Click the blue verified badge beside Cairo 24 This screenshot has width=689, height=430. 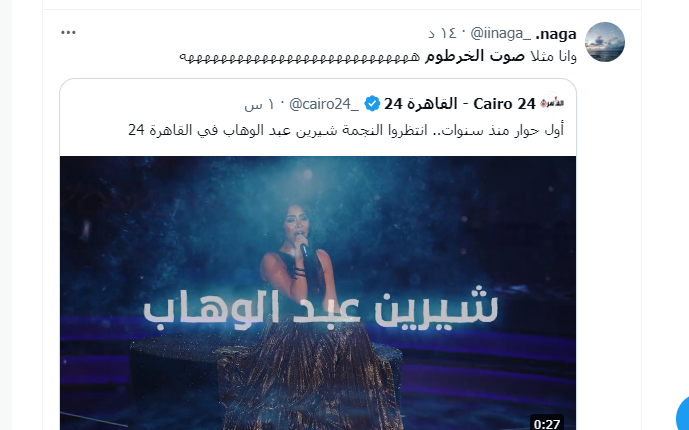[x=372, y=104]
